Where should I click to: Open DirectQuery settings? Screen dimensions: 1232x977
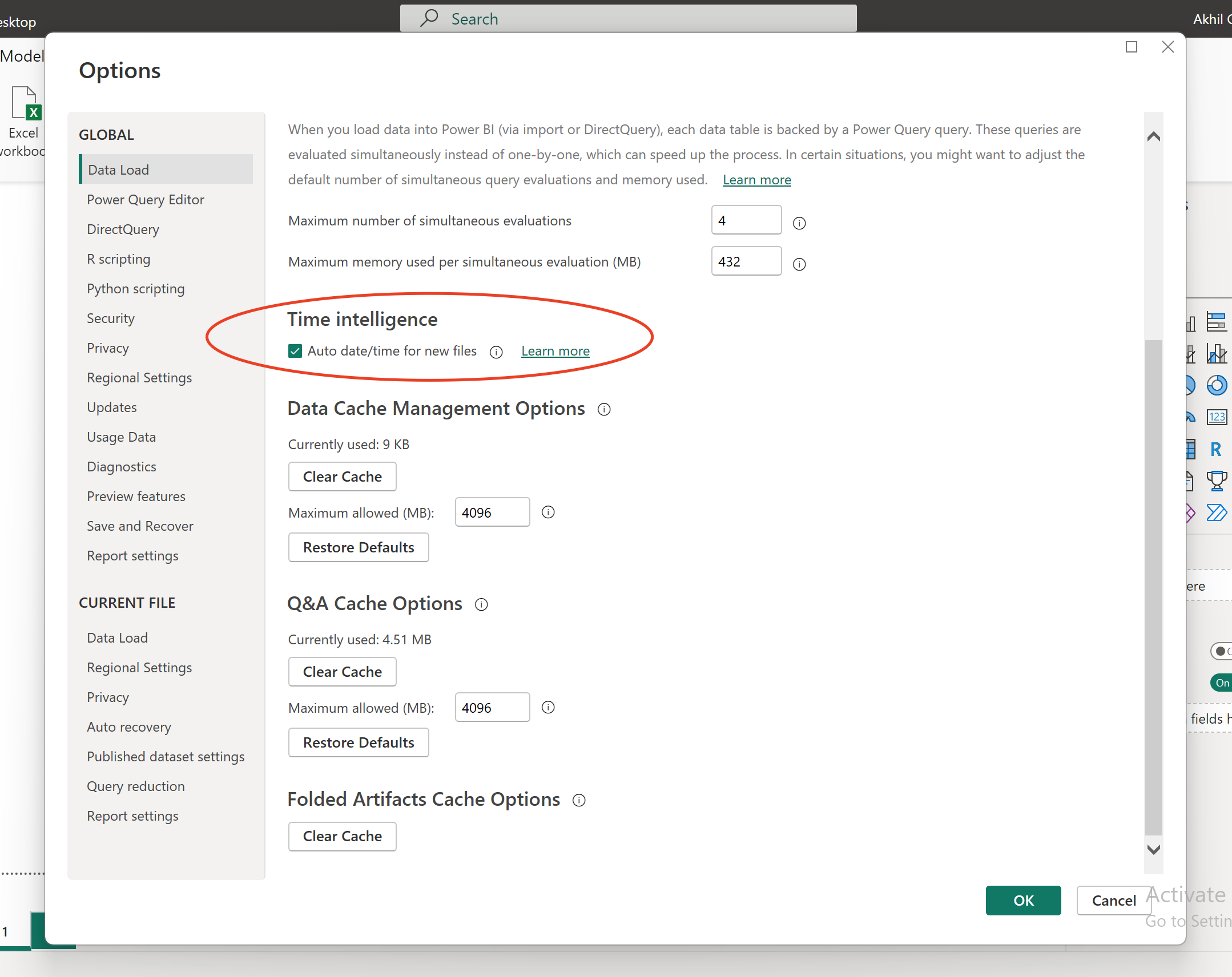click(x=123, y=229)
